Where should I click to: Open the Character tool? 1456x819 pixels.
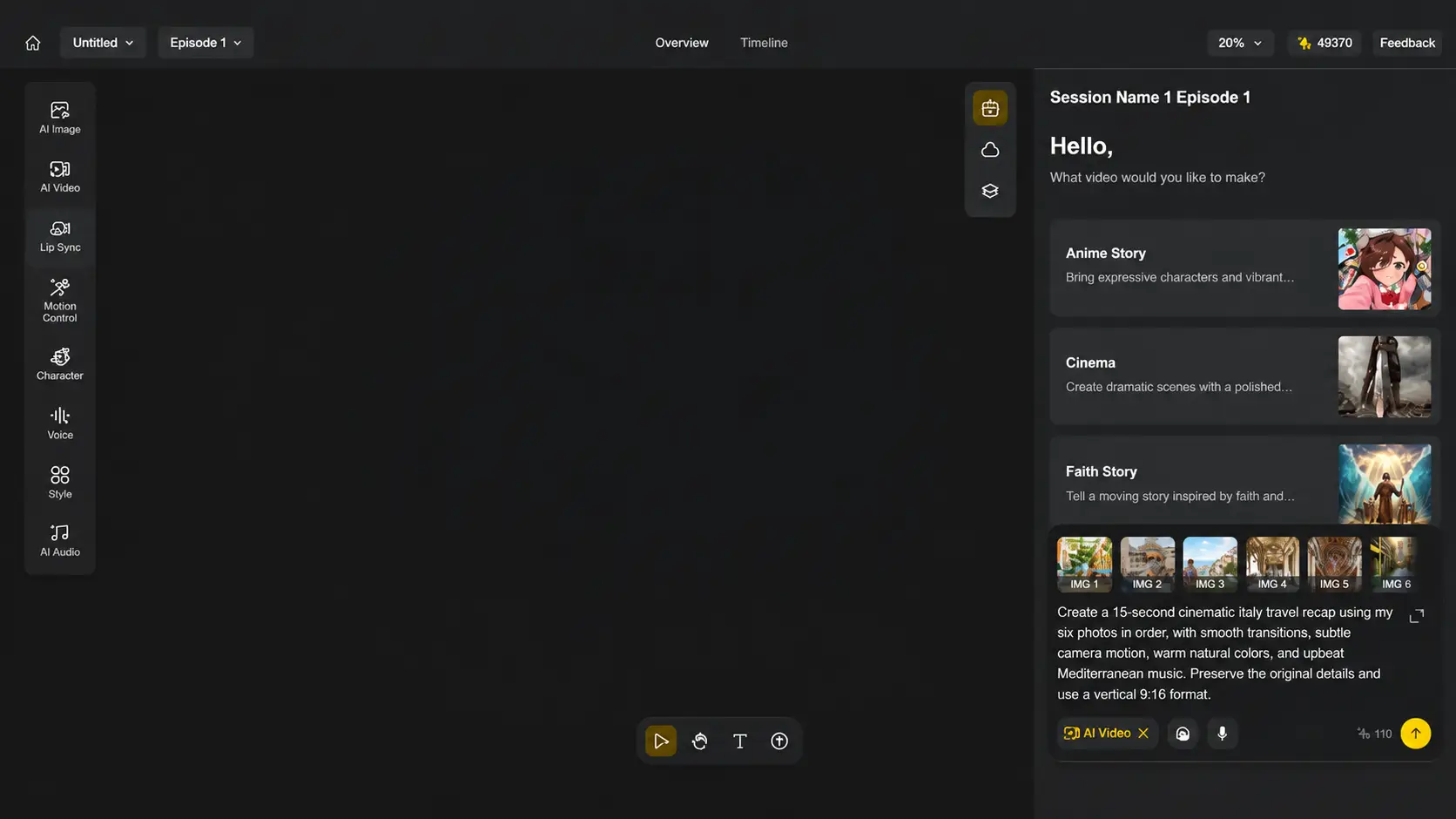pyautogui.click(x=60, y=364)
